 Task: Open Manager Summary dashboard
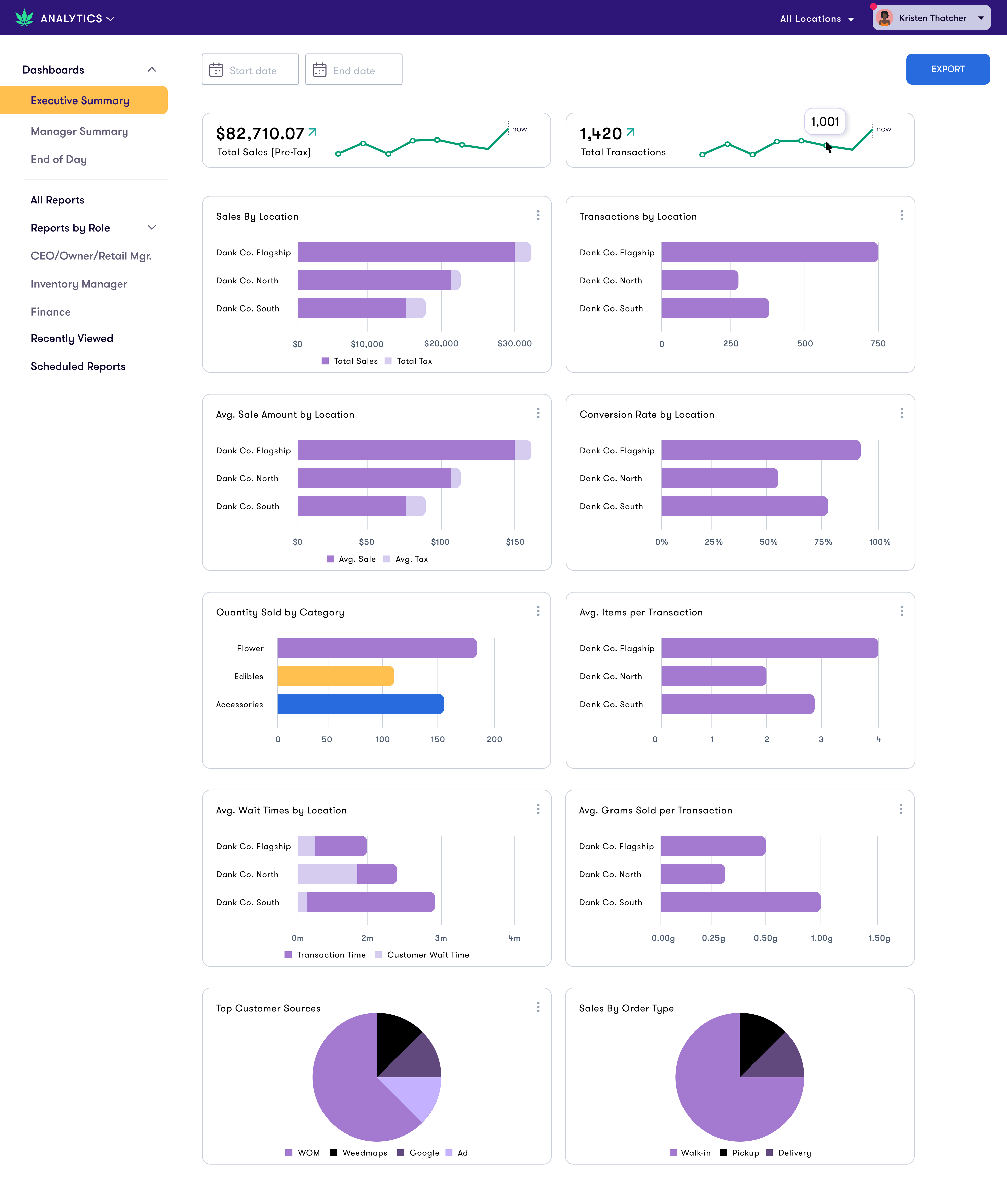(79, 131)
